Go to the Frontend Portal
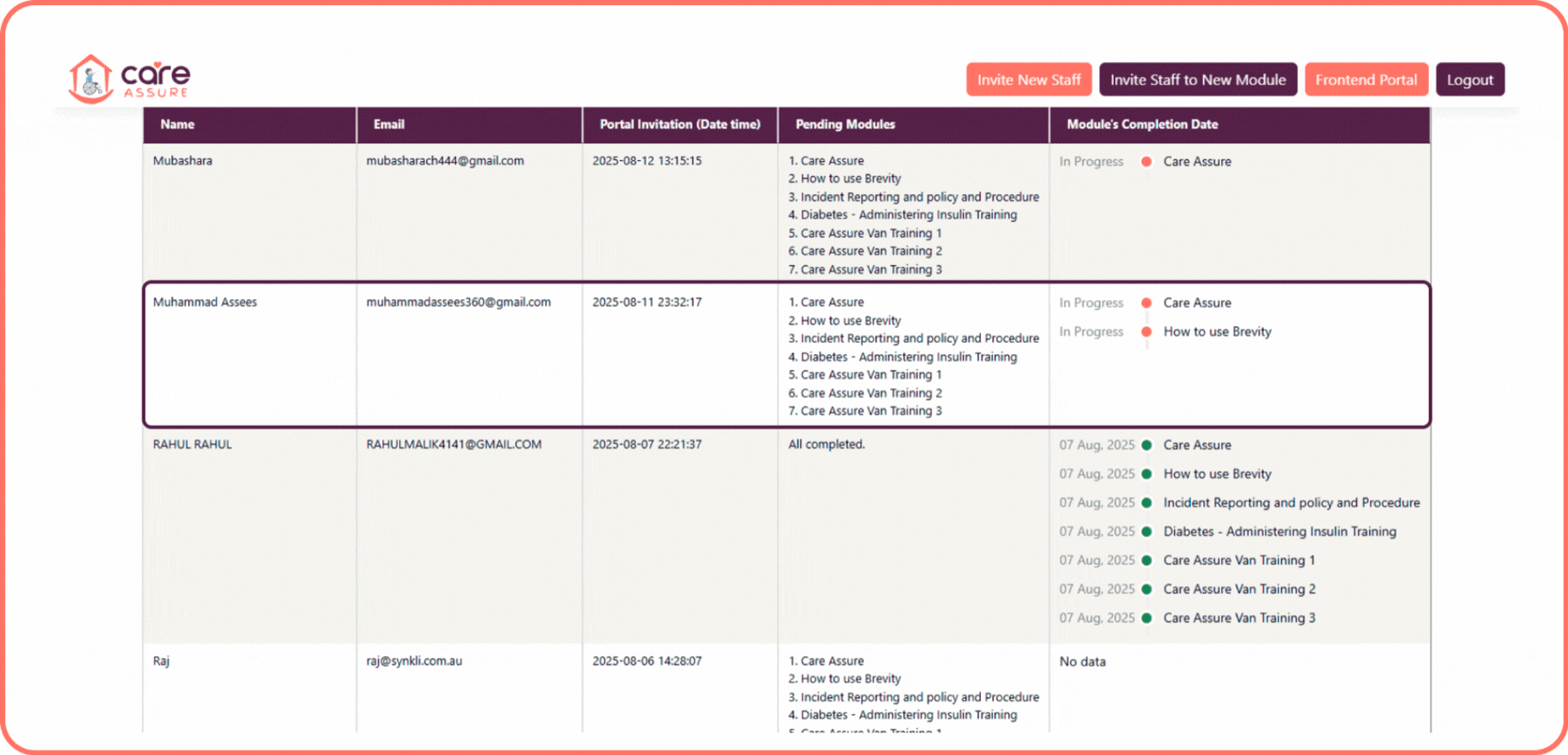 point(1366,80)
